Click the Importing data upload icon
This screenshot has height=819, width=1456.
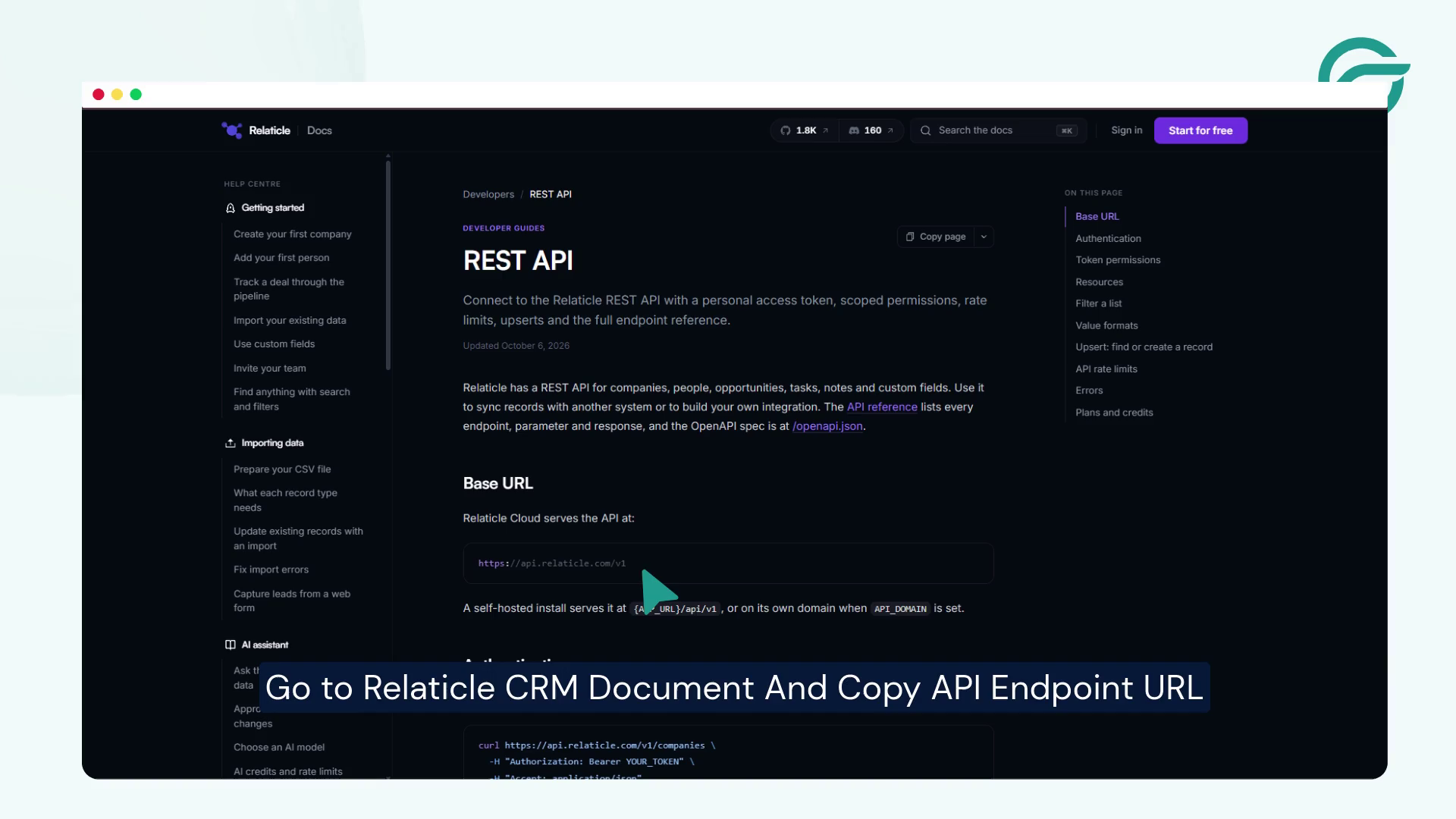(x=231, y=443)
